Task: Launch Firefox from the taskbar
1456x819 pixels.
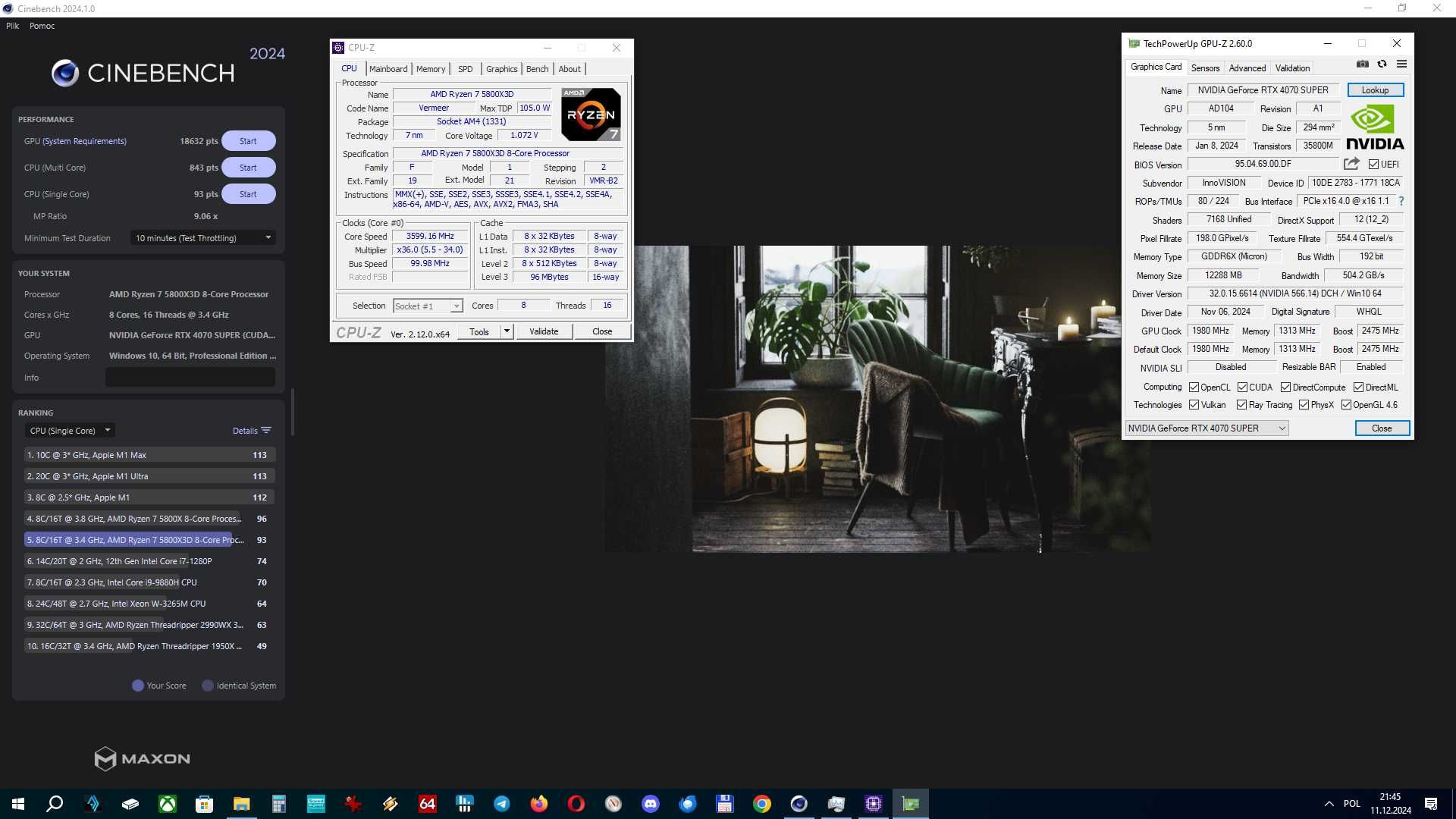Action: click(x=539, y=804)
